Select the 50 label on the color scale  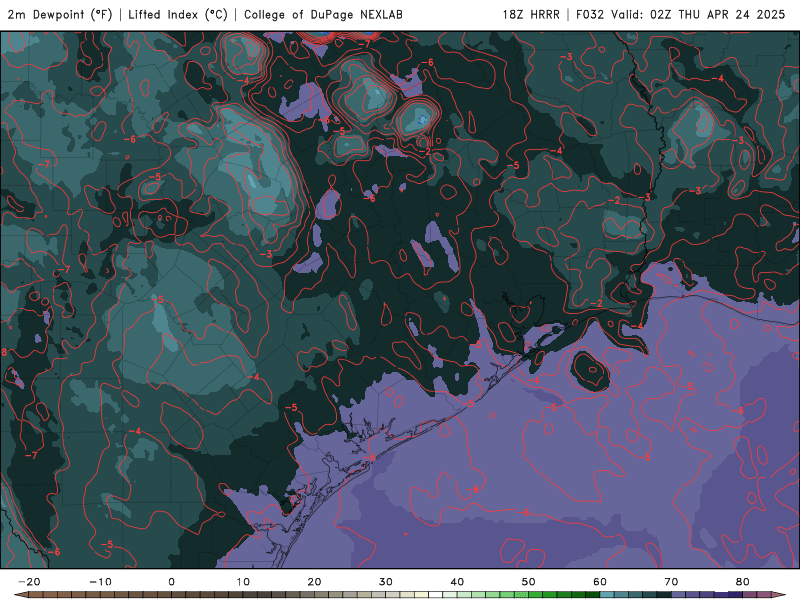coord(529,582)
